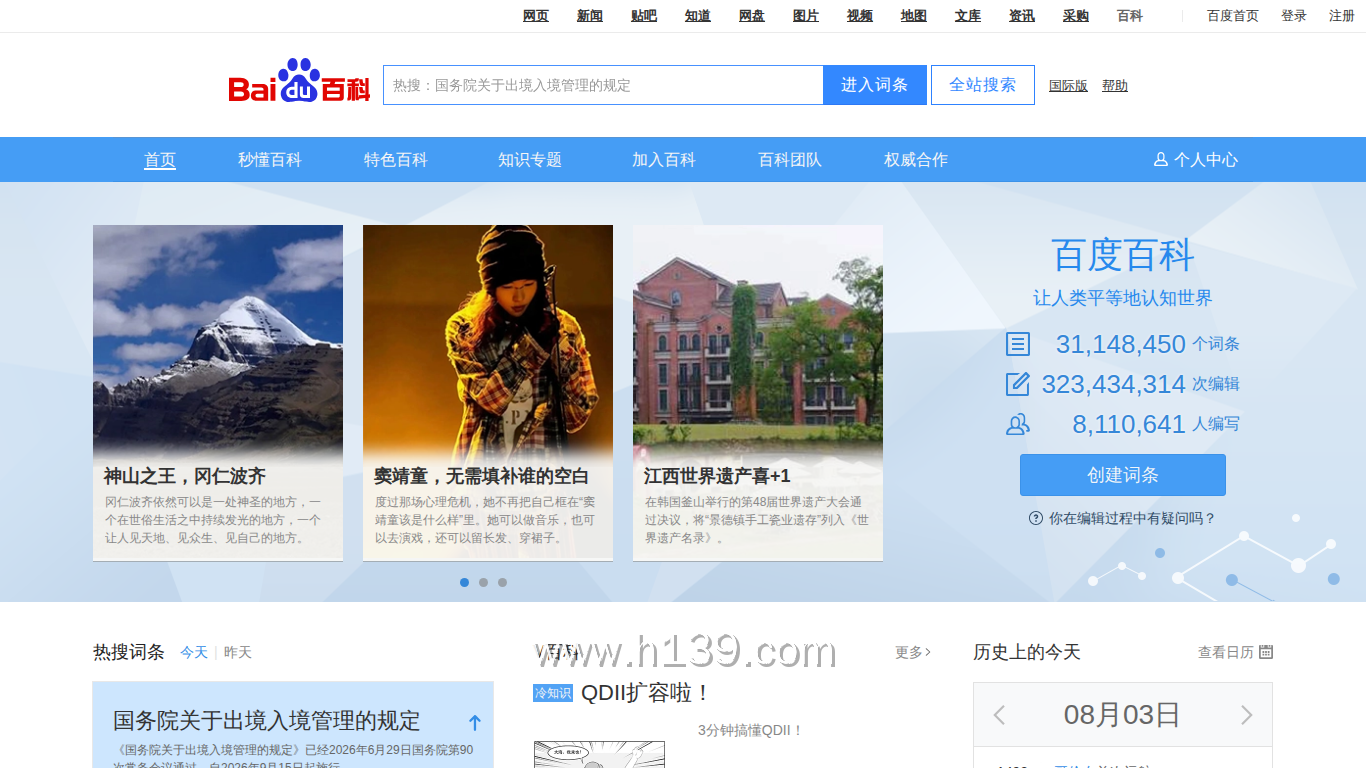Open 贴吧 in top navigation
1366x768 pixels.
click(x=644, y=16)
